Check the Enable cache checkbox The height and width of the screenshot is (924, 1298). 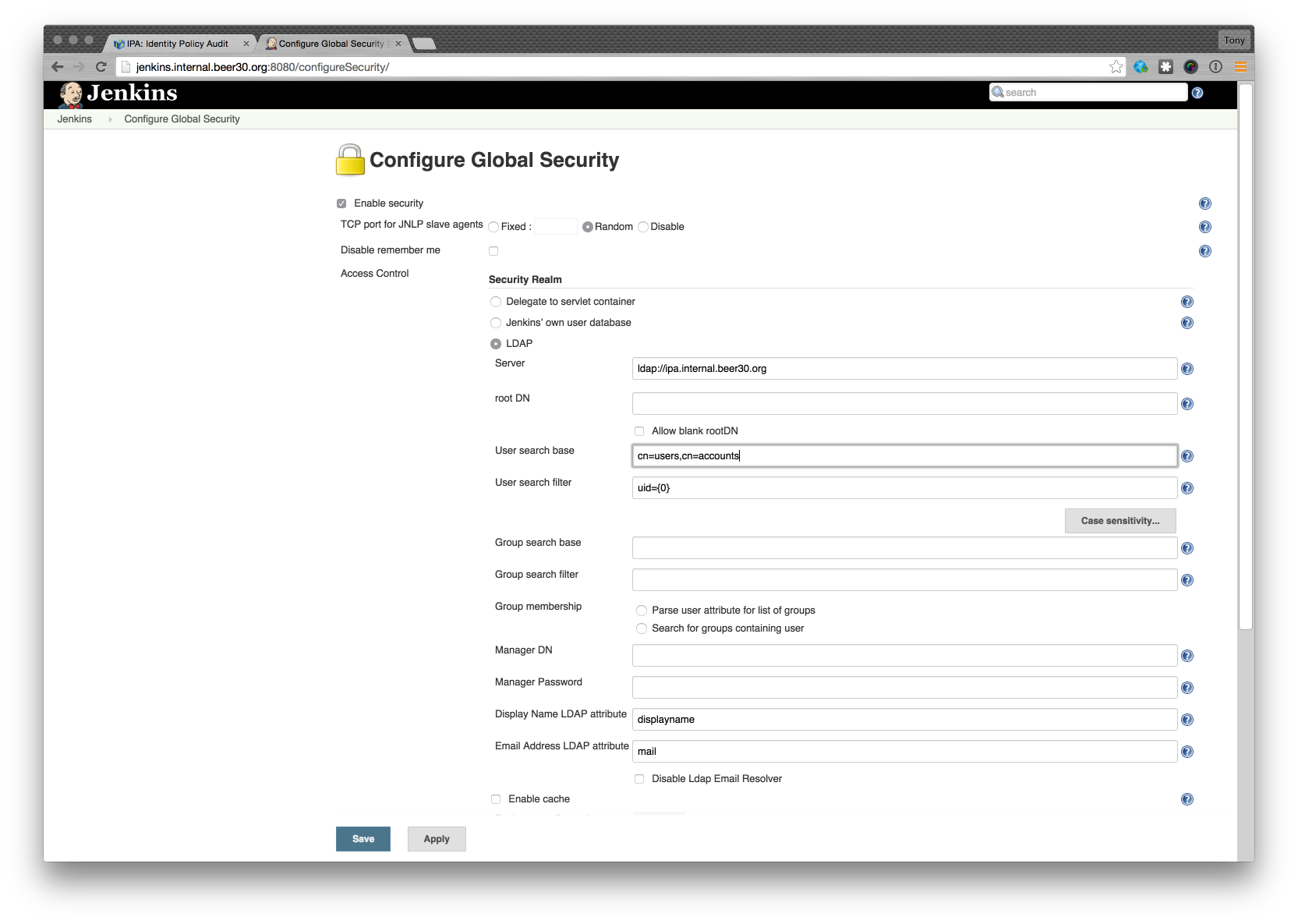tap(496, 799)
